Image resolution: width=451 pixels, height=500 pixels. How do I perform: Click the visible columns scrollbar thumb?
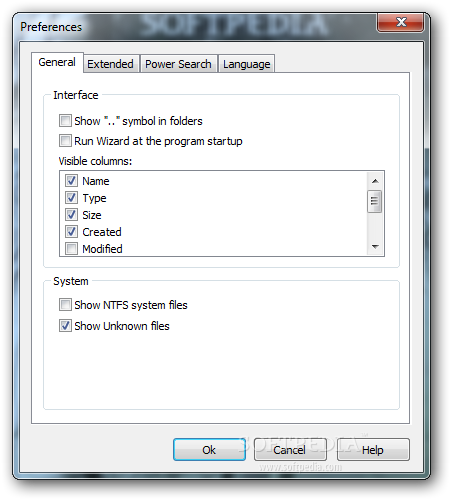click(x=375, y=201)
